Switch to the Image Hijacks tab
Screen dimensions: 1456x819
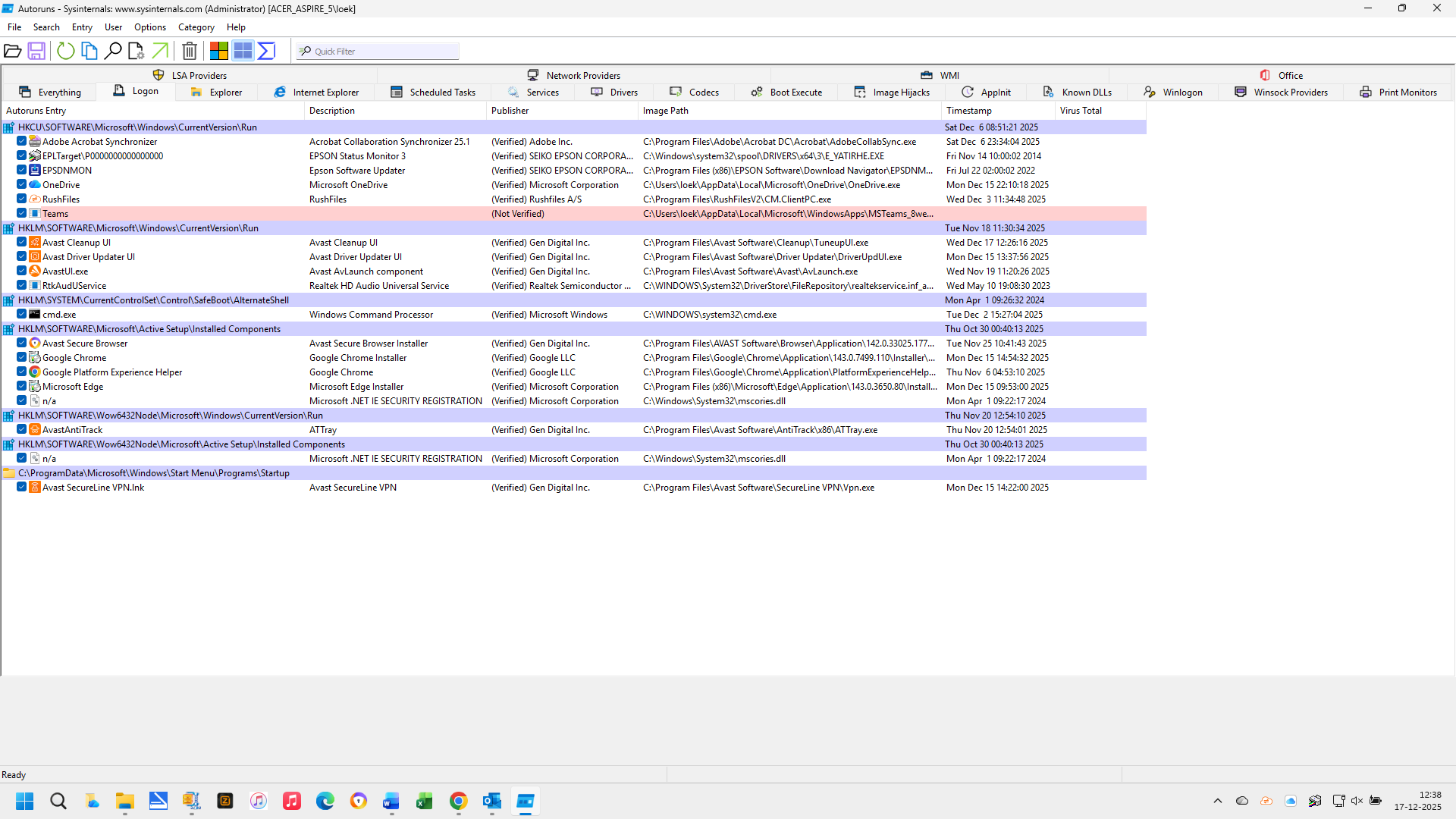click(893, 93)
